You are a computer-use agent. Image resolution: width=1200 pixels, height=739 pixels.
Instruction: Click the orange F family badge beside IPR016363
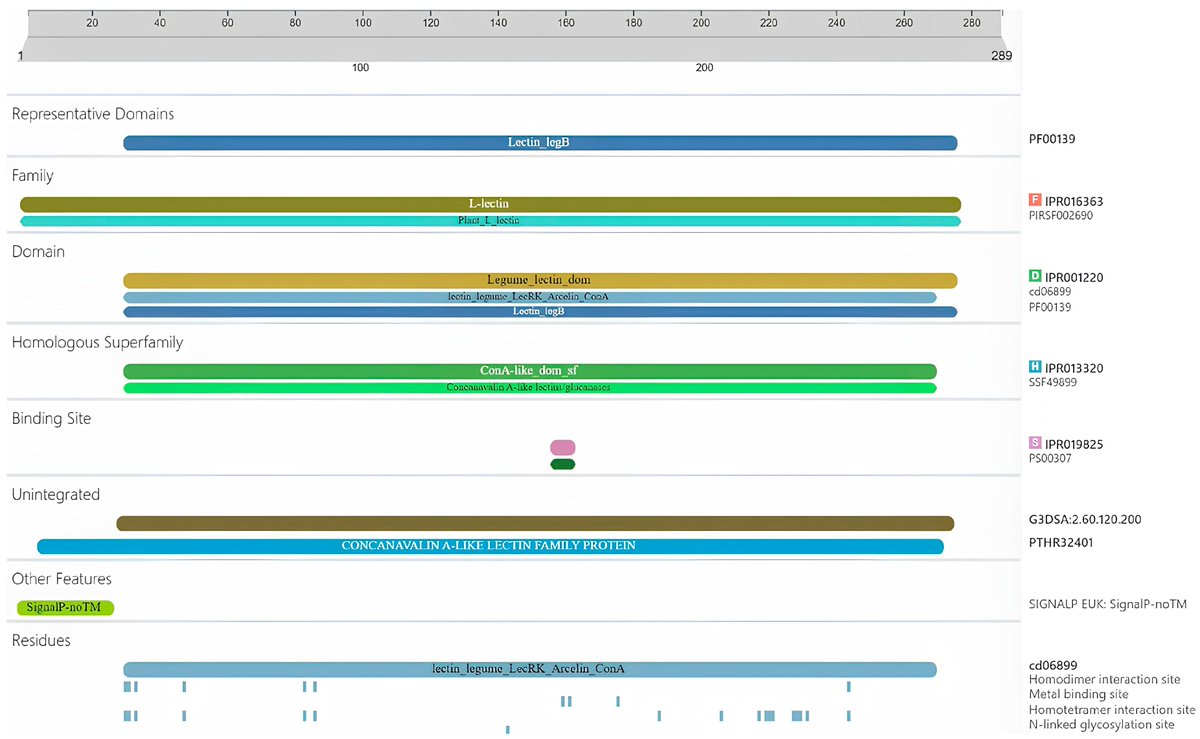(1036, 200)
